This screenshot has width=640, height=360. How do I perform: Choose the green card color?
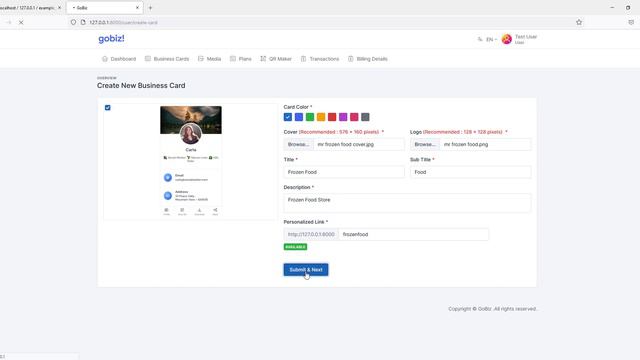[310, 117]
